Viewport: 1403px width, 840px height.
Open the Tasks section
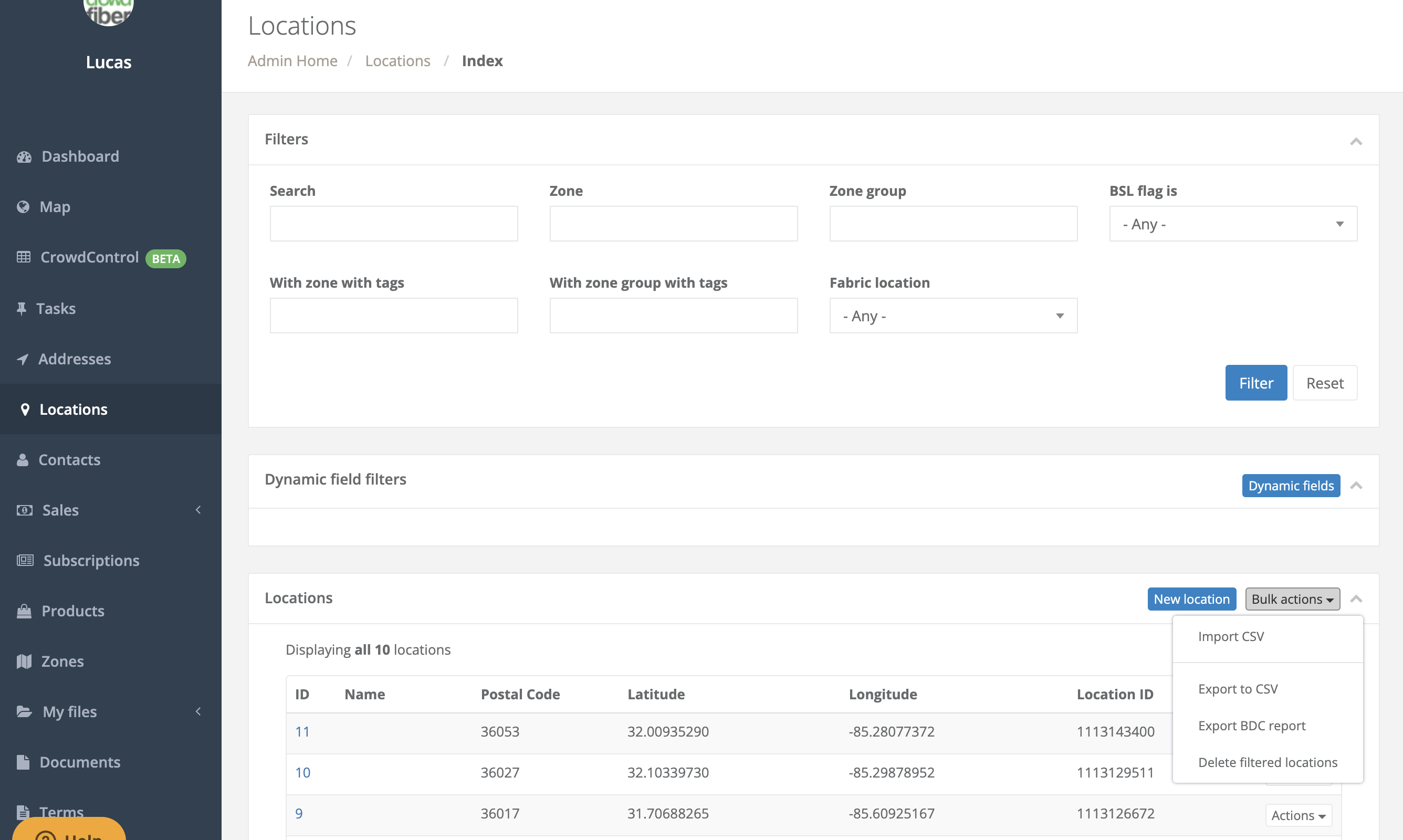point(57,308)
